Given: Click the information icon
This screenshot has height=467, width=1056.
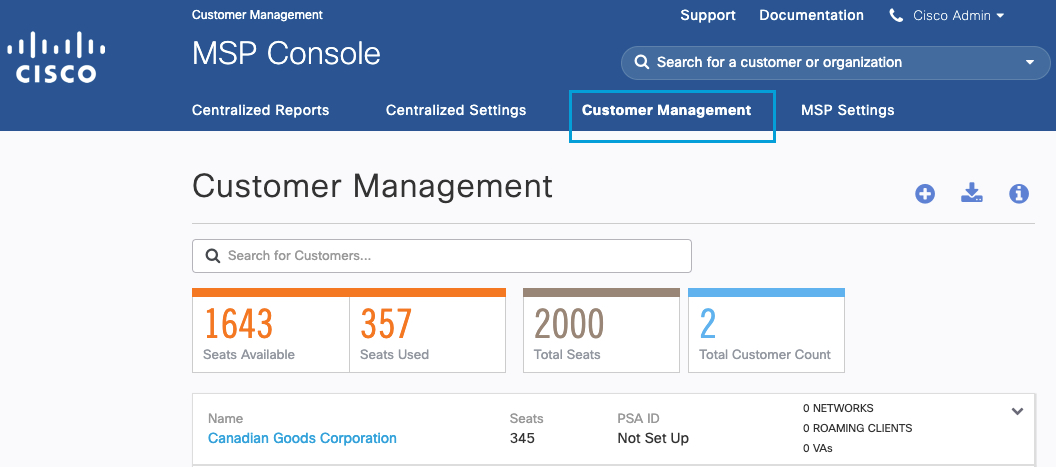Looking at the screenshot, I should click(1019, 194).
